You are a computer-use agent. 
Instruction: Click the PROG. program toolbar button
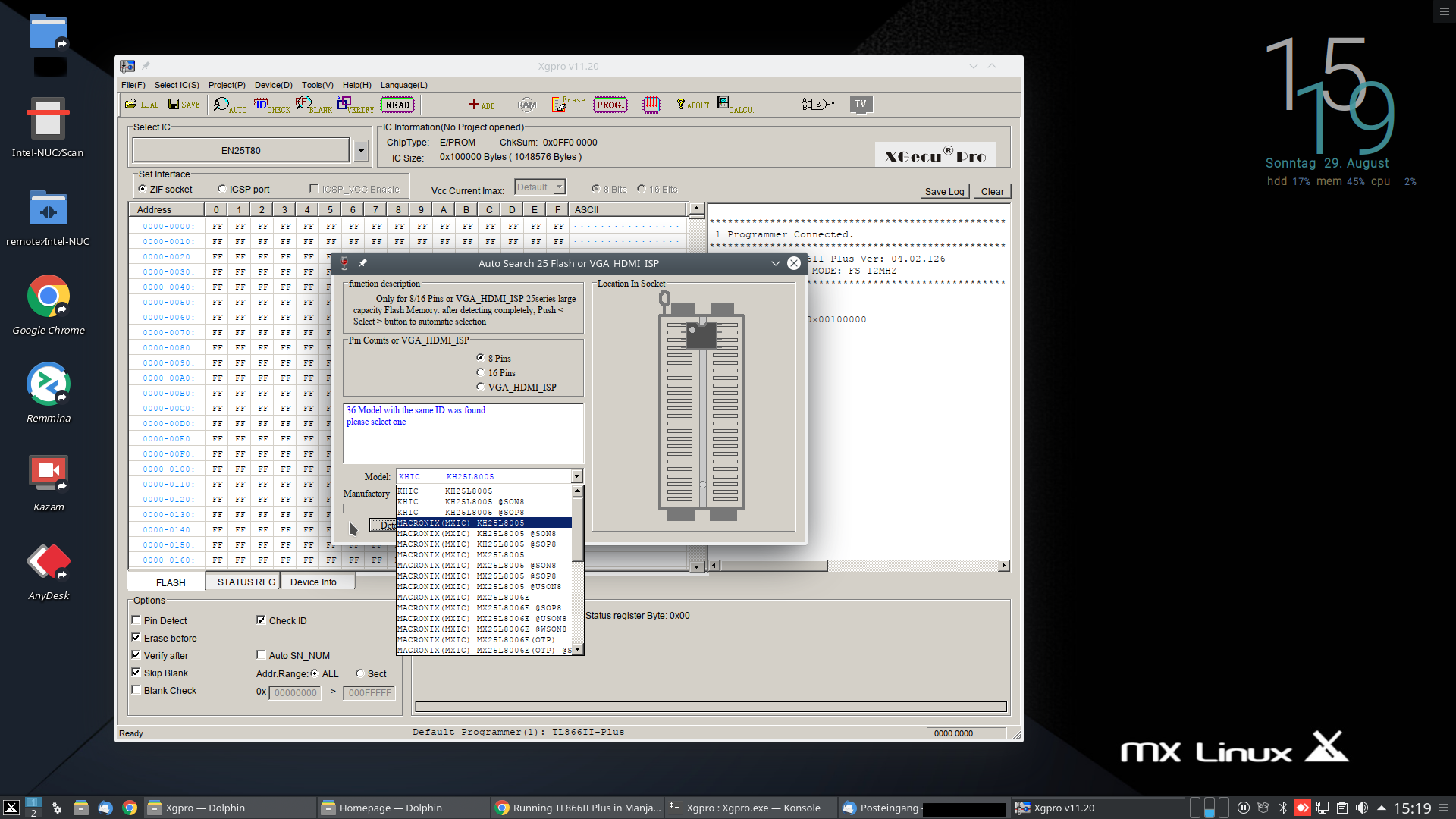coord(610,105)
